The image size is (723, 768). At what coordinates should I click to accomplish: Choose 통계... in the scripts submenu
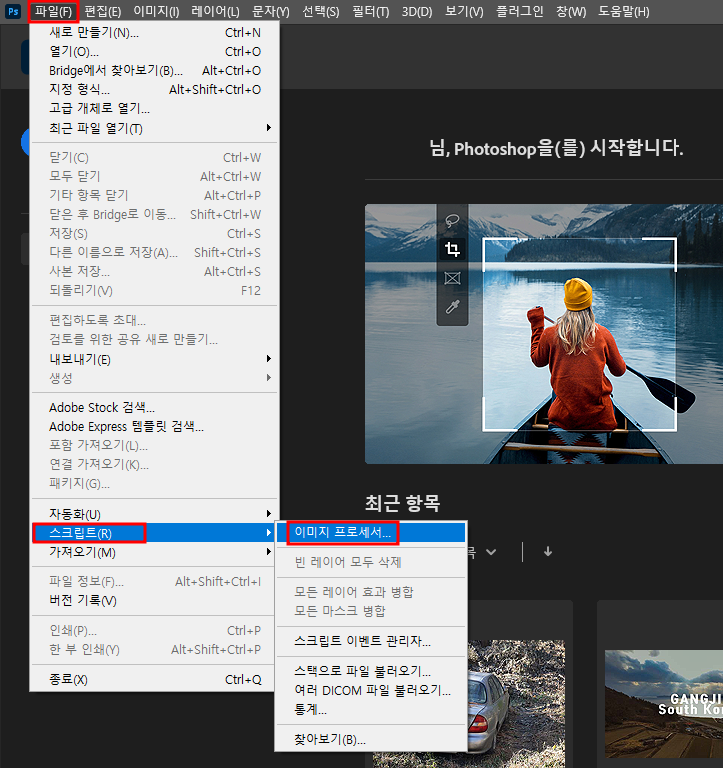click(371, 710)
